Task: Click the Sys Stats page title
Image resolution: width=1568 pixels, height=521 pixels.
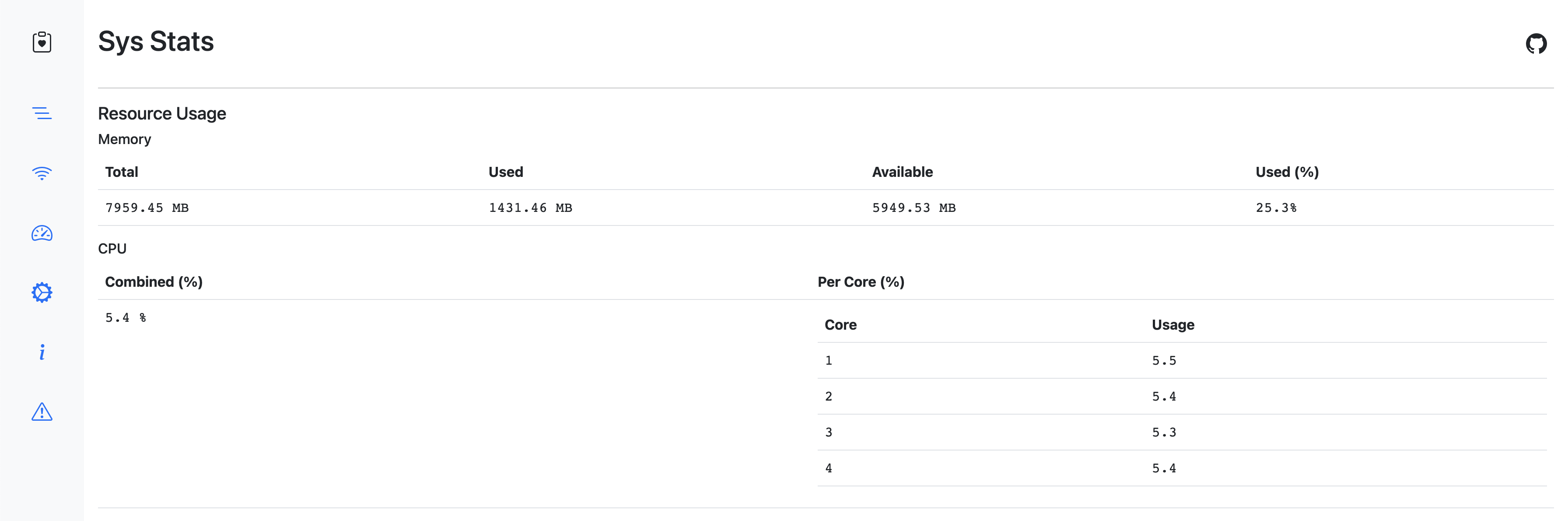Action: pyautogui.click(x=156, y=42)
